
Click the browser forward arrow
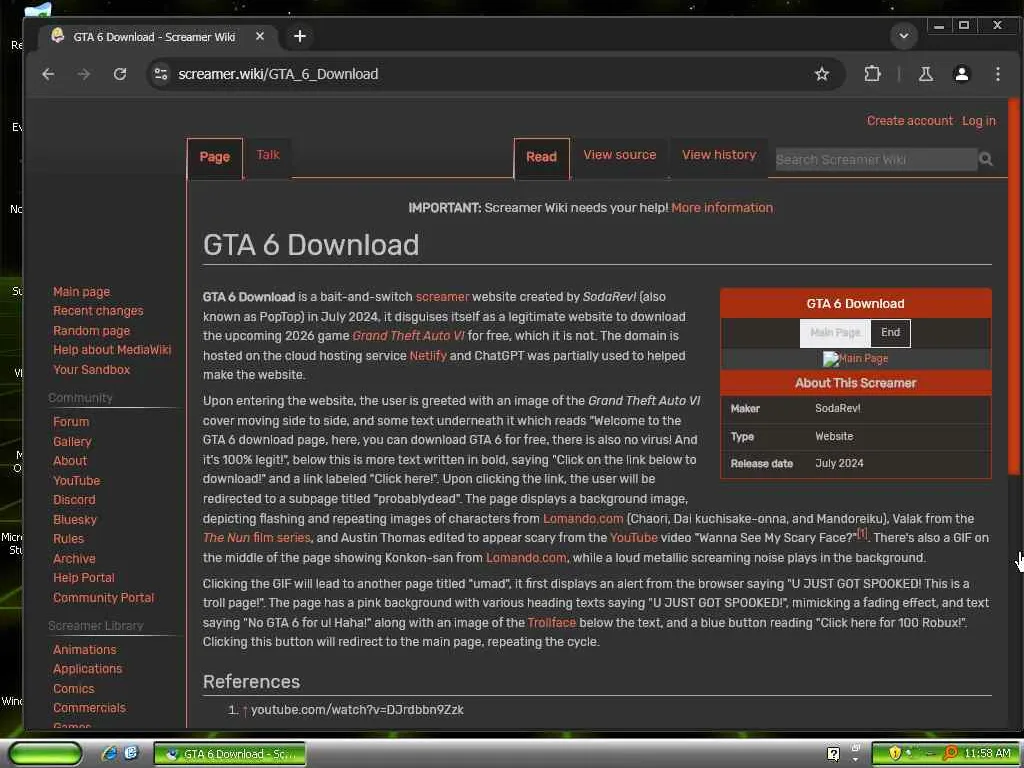84,74
